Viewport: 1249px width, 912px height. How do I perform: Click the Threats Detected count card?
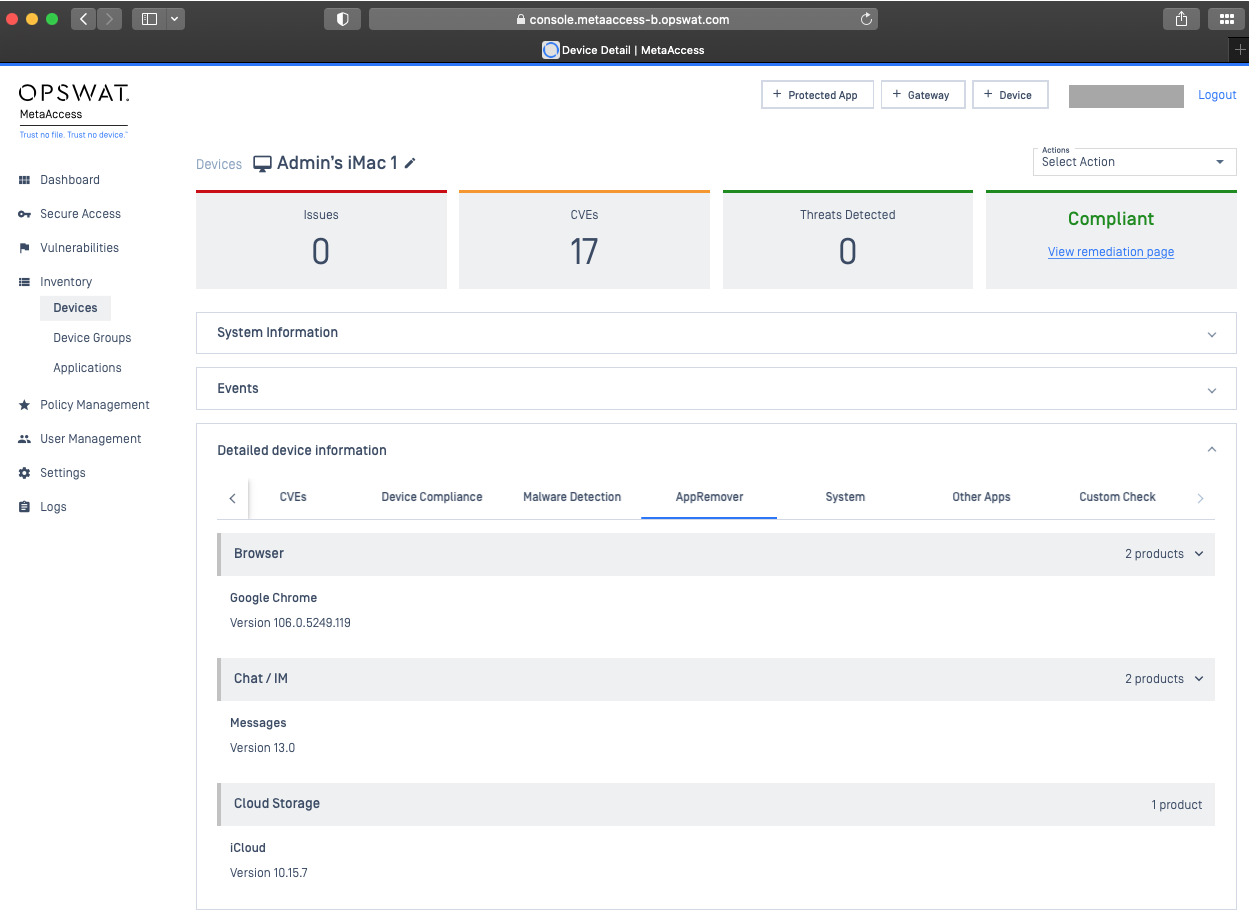click(x=847, y=240)
